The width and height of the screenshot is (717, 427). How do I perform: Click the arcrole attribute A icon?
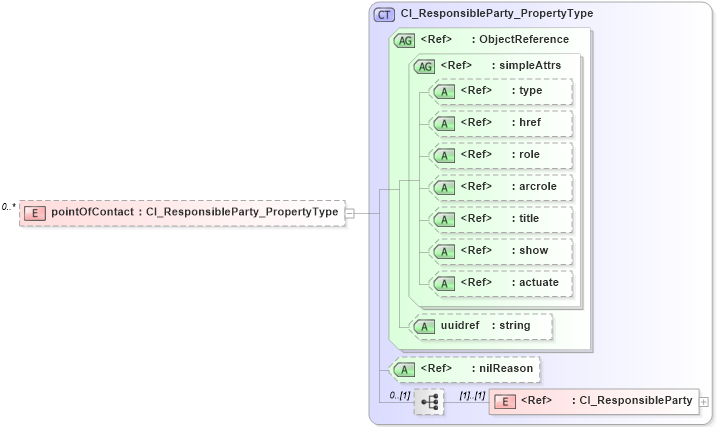[x=444, y=188]
